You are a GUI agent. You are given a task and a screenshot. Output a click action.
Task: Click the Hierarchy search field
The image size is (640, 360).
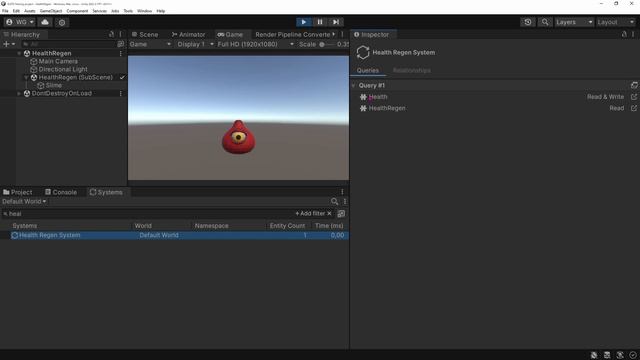tap(69, 44)
